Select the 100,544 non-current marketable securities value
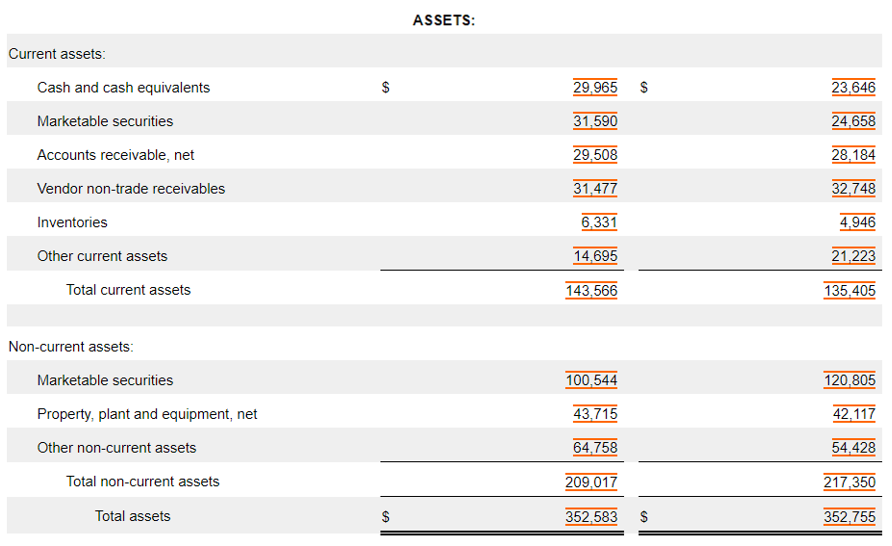 click(x=591, y=380)
